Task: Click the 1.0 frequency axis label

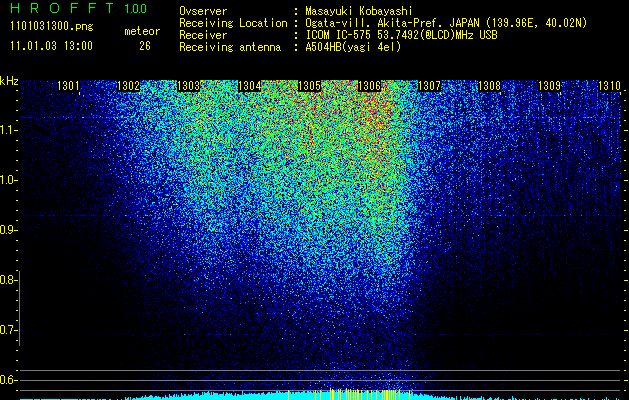Action: 8,180
